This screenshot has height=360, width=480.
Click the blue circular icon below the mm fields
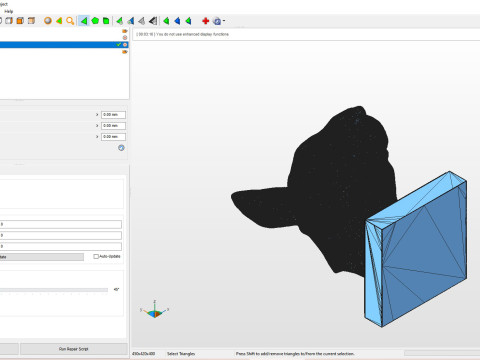coord(121,148)
